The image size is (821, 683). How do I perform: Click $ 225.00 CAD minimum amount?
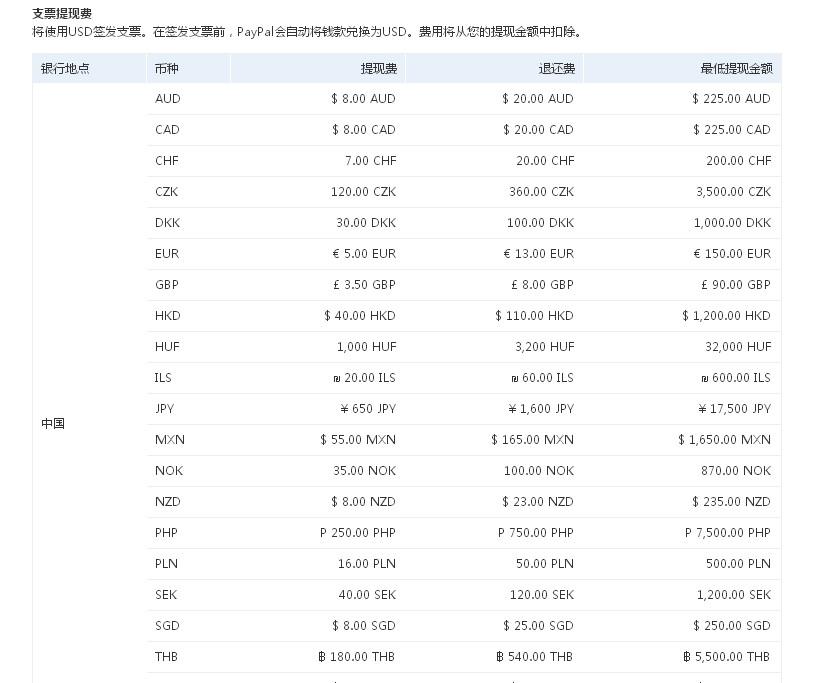[732, 129]
